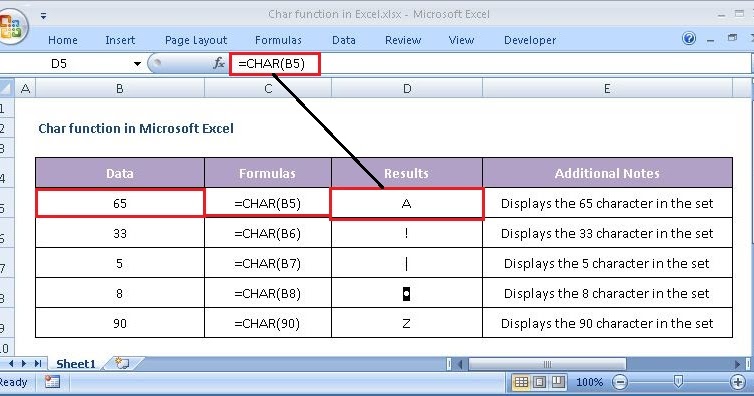
Task: Go to next sheet tab arrow
Action: point(24,364)
